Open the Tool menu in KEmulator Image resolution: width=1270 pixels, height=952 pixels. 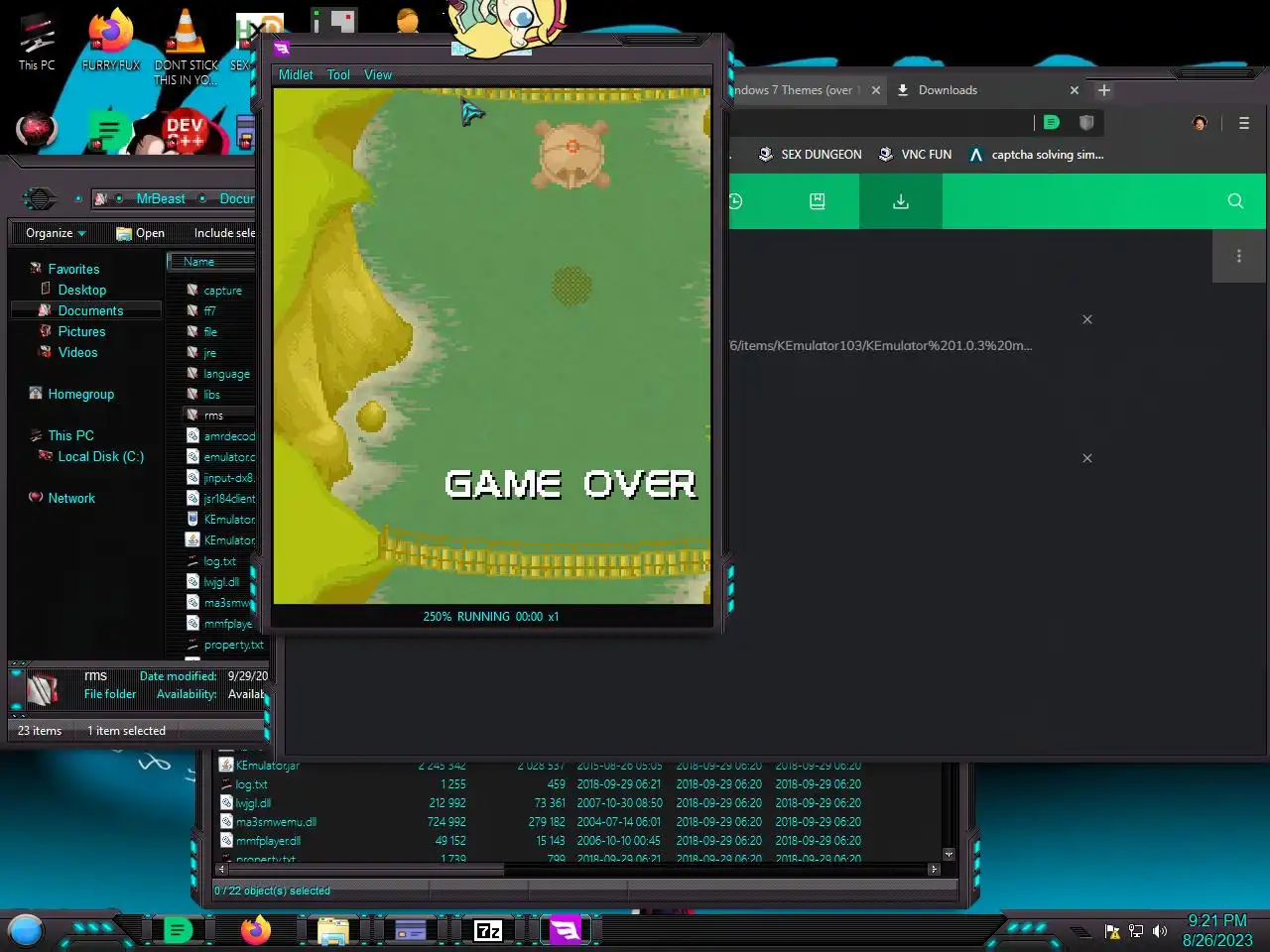[x=338, y=74]
